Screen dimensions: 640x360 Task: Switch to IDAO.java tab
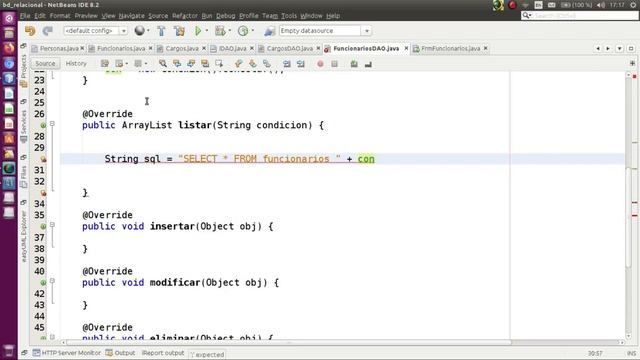tap(232, 49)
